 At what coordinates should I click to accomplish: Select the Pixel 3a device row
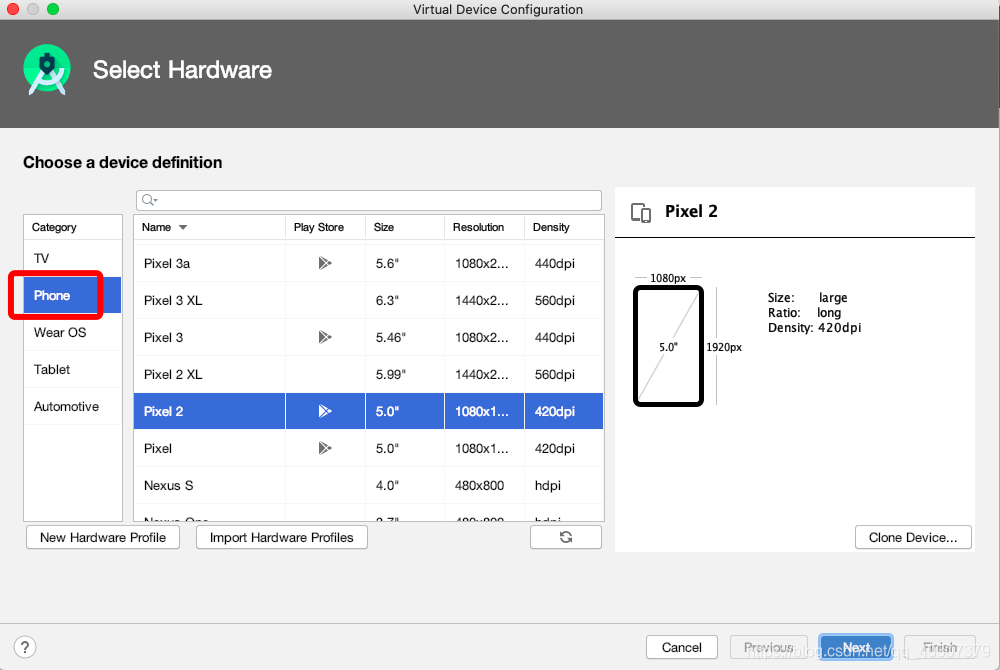click(x=369, y=263)
